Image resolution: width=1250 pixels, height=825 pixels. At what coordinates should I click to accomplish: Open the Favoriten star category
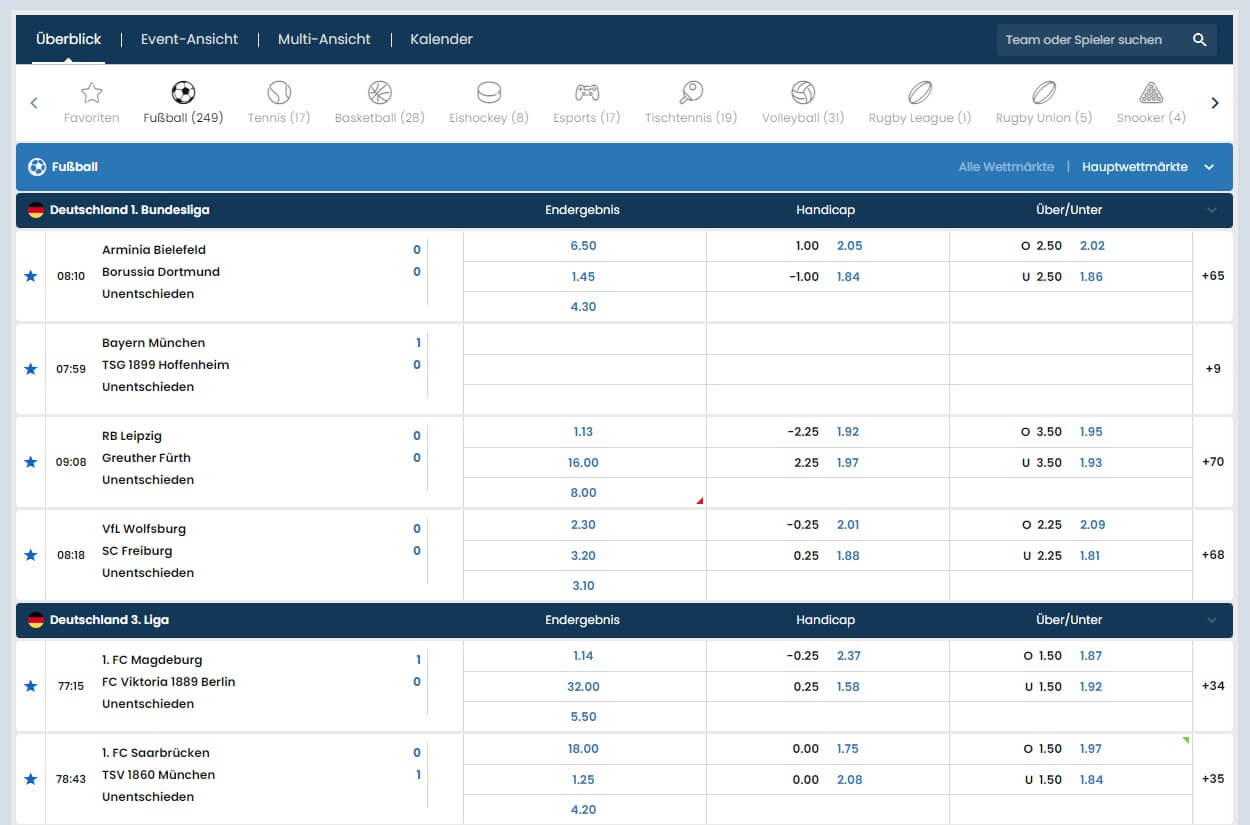[91, 103]
